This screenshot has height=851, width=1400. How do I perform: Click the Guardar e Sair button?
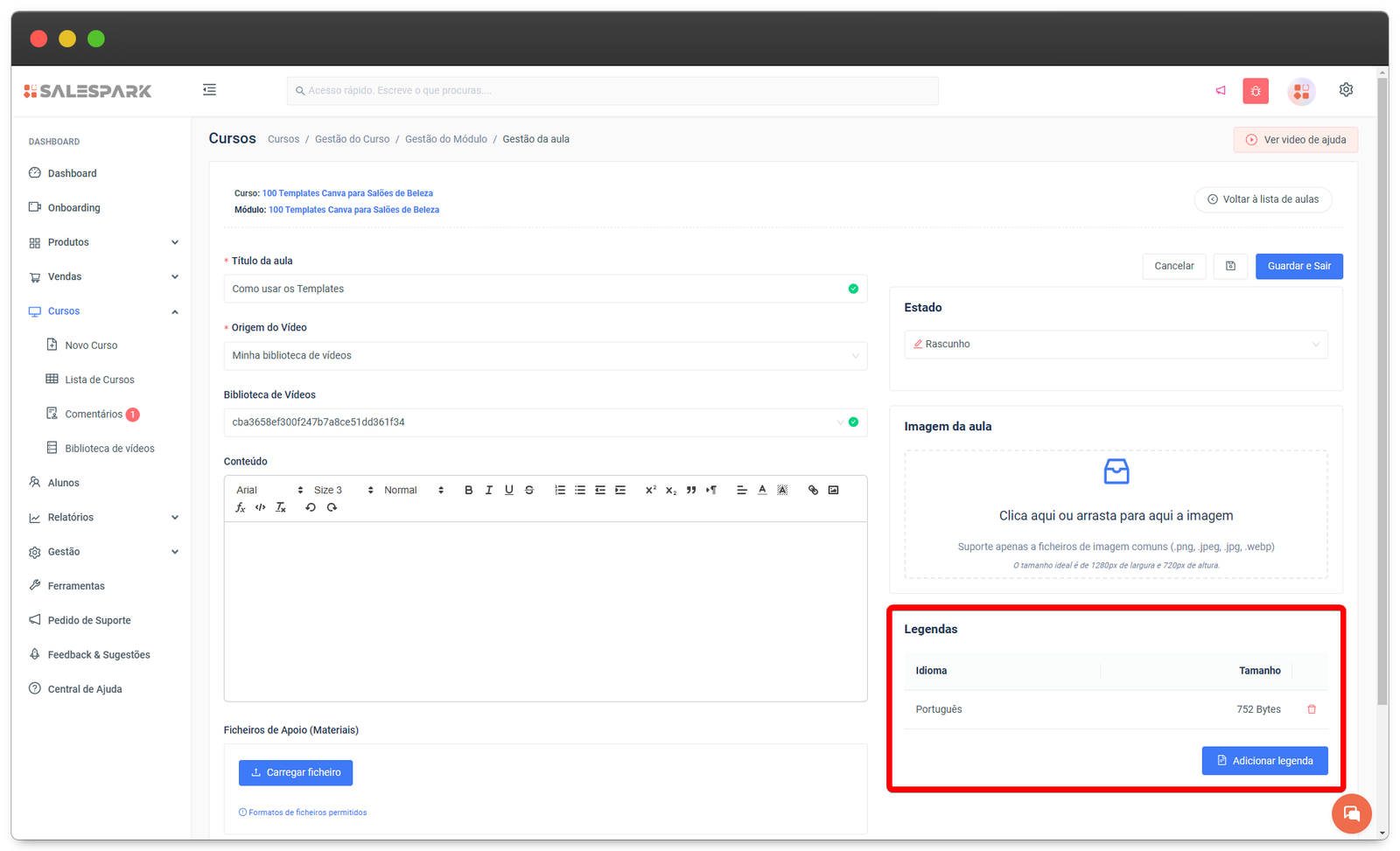[1298, 267]
